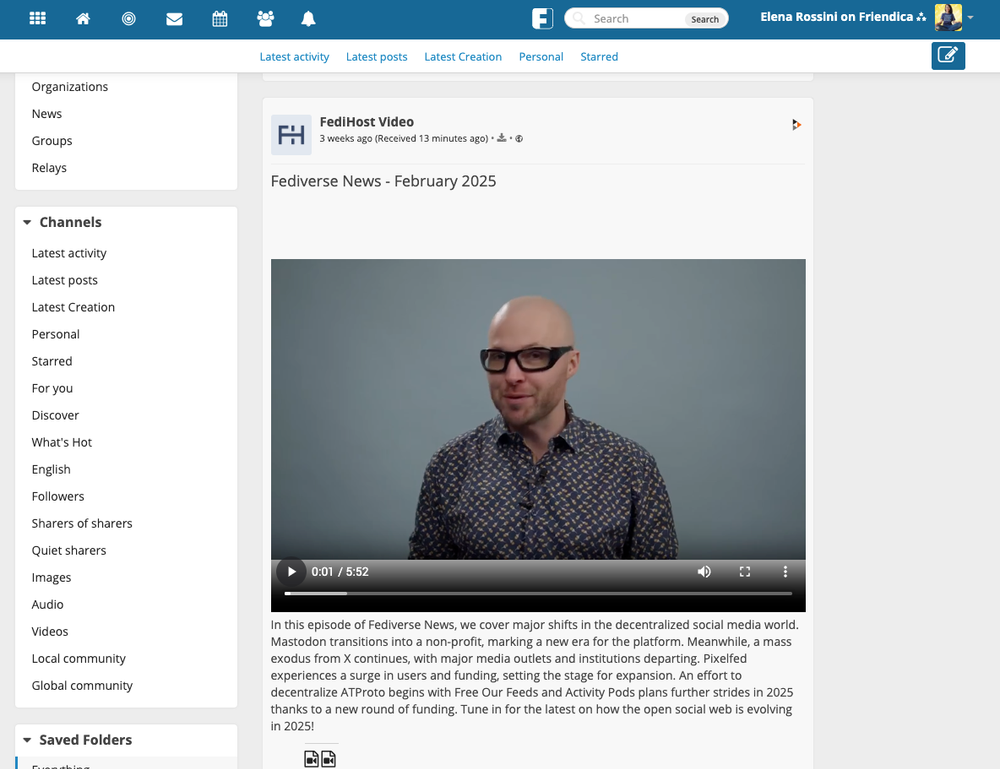Collapse the Channels section

(x=27, y=223)
